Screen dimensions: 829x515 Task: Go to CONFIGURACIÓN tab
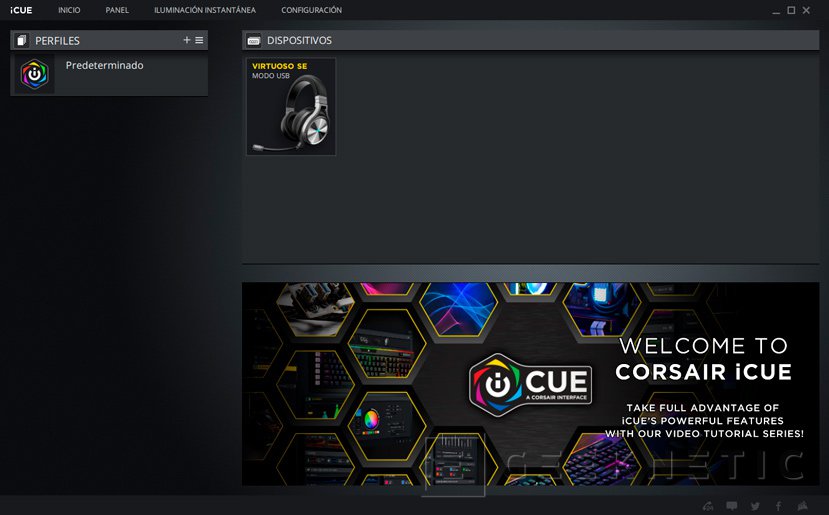coord(311,10)
